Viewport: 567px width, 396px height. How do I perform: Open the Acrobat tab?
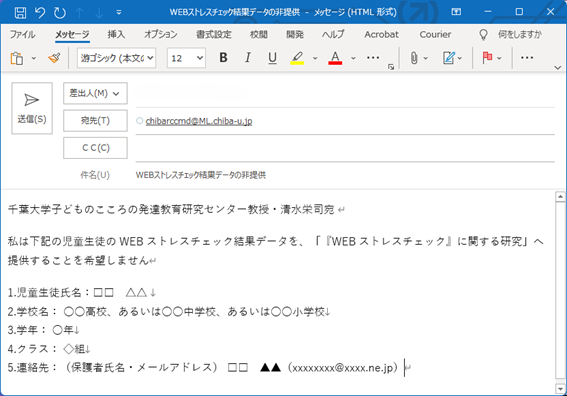point(381,34)
